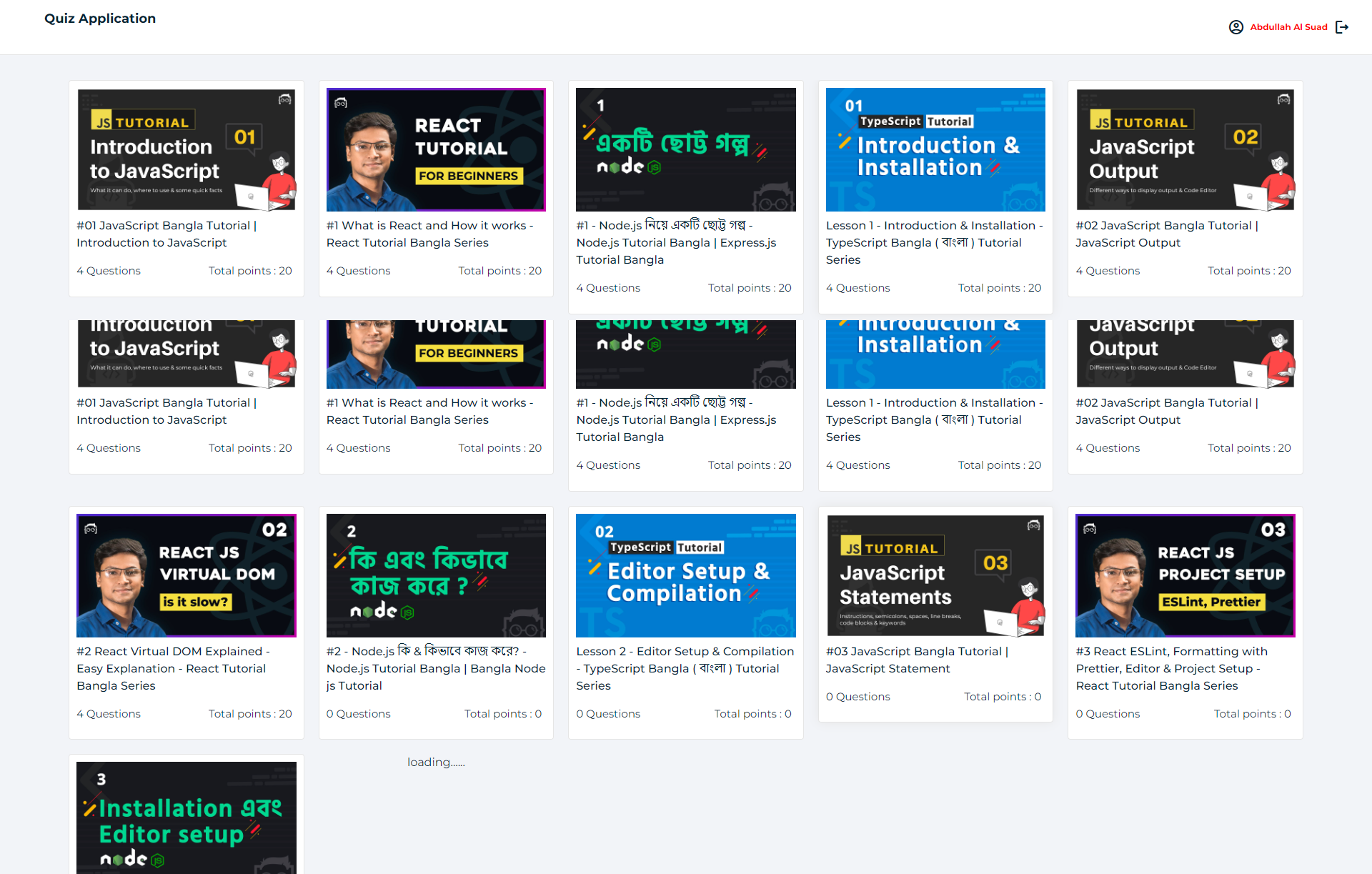Viewport: 1372px width, 874px height.
Task: Click the Abdullah Al Suad username
Action: pos(1288,27)
